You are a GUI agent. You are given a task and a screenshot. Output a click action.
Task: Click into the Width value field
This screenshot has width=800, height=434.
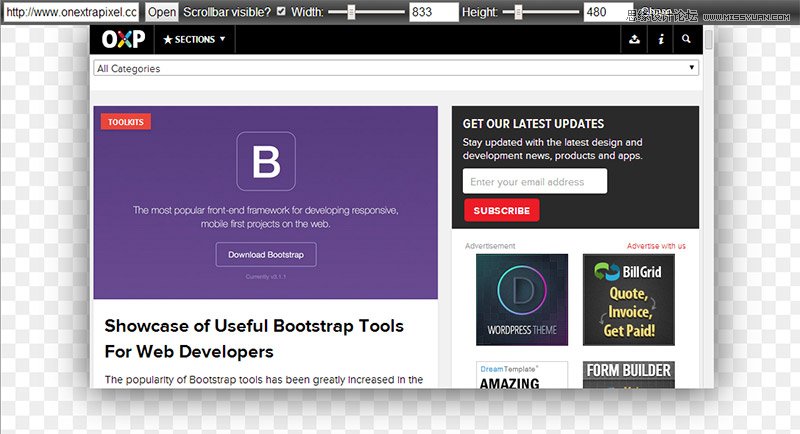(x=433, y=12)
